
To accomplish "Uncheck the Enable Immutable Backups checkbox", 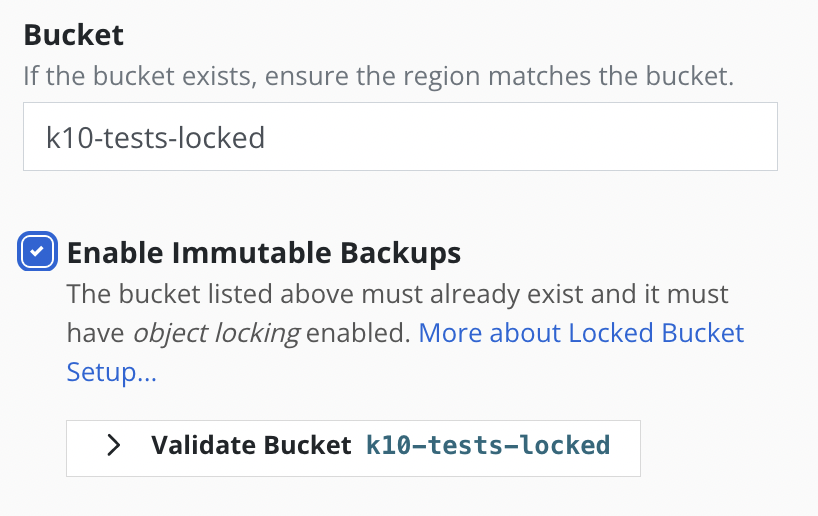I will pos(37,253).
